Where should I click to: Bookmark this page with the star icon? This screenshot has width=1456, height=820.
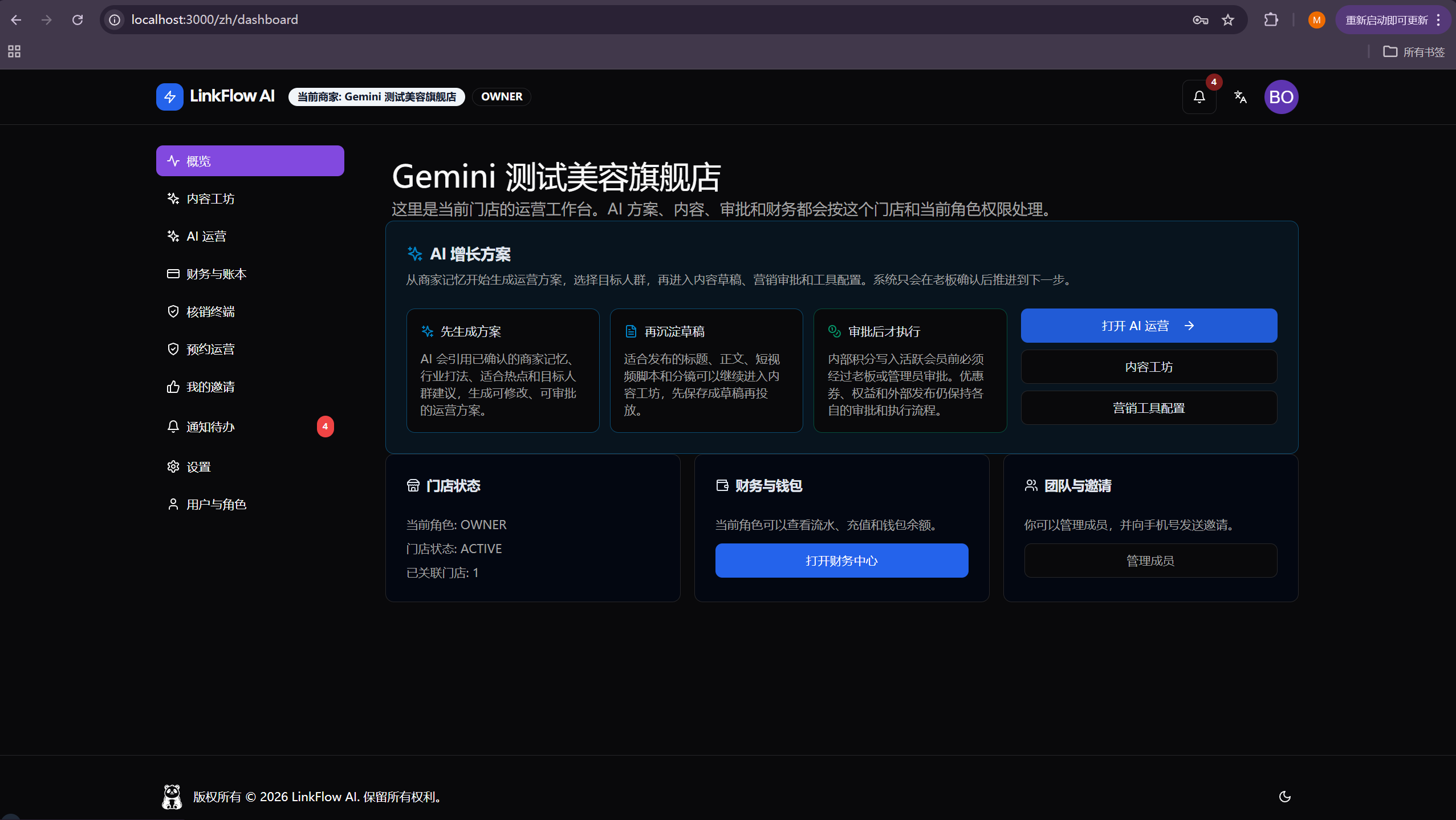click(x=1228, y=20)
